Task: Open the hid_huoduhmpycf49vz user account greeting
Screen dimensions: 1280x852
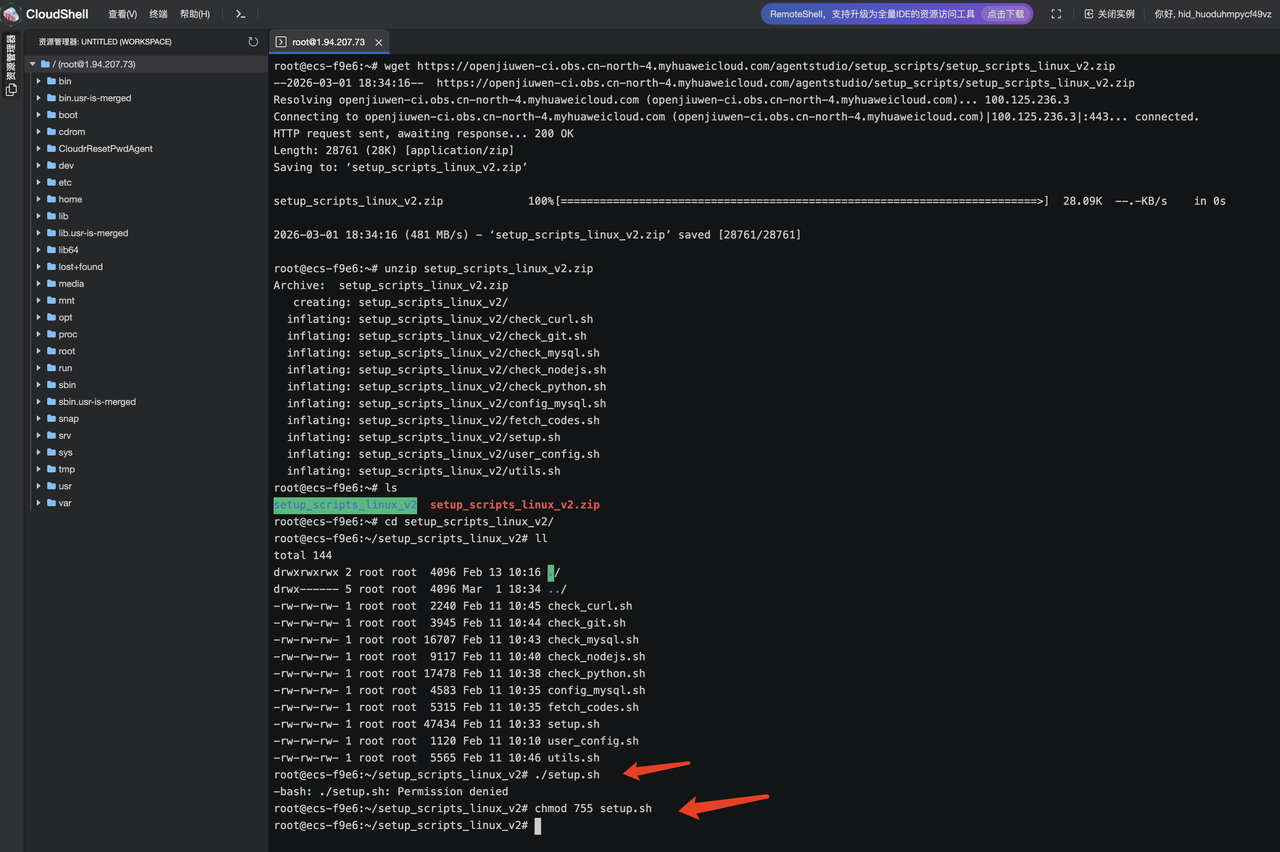Action: tap(1213, 14)
